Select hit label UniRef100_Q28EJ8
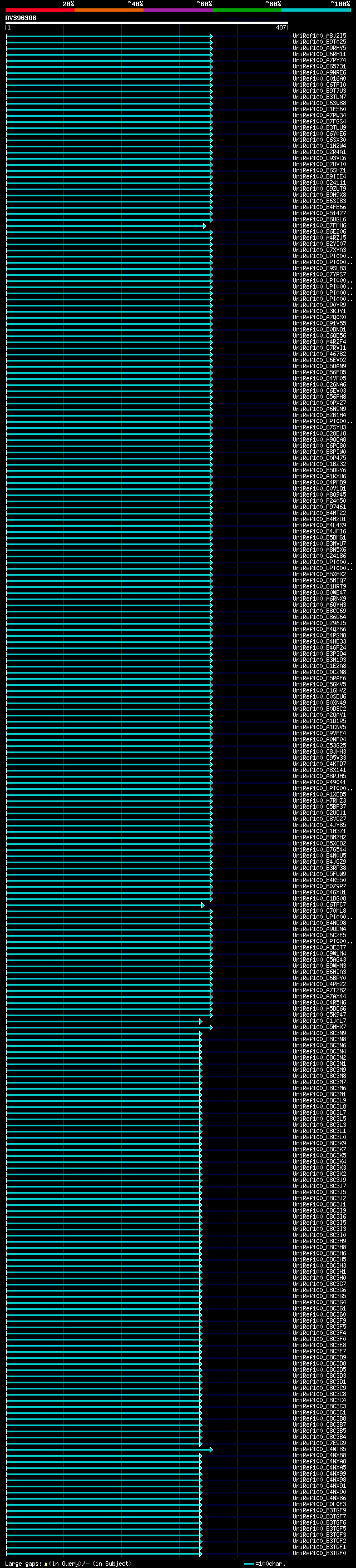 click(x=319, y=433)
